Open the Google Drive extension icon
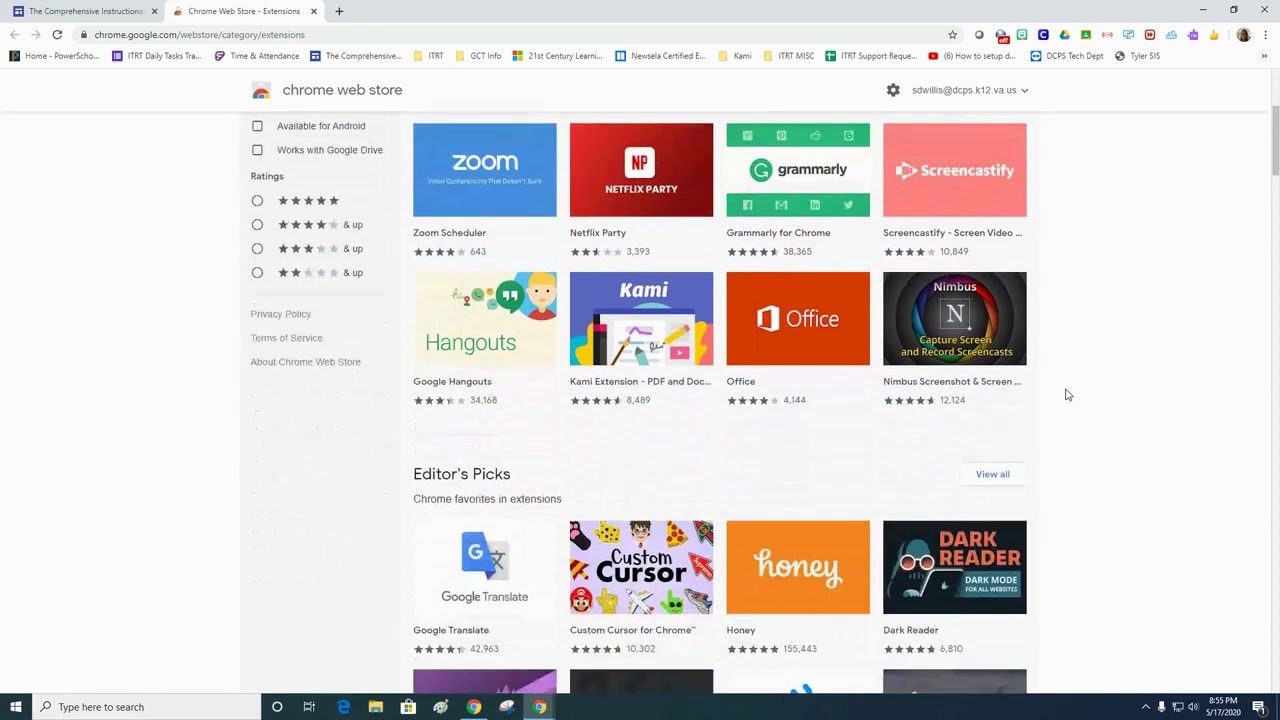Image resolution: width=1280 pixels, height=720 pixels. [x=1064, y=35]
